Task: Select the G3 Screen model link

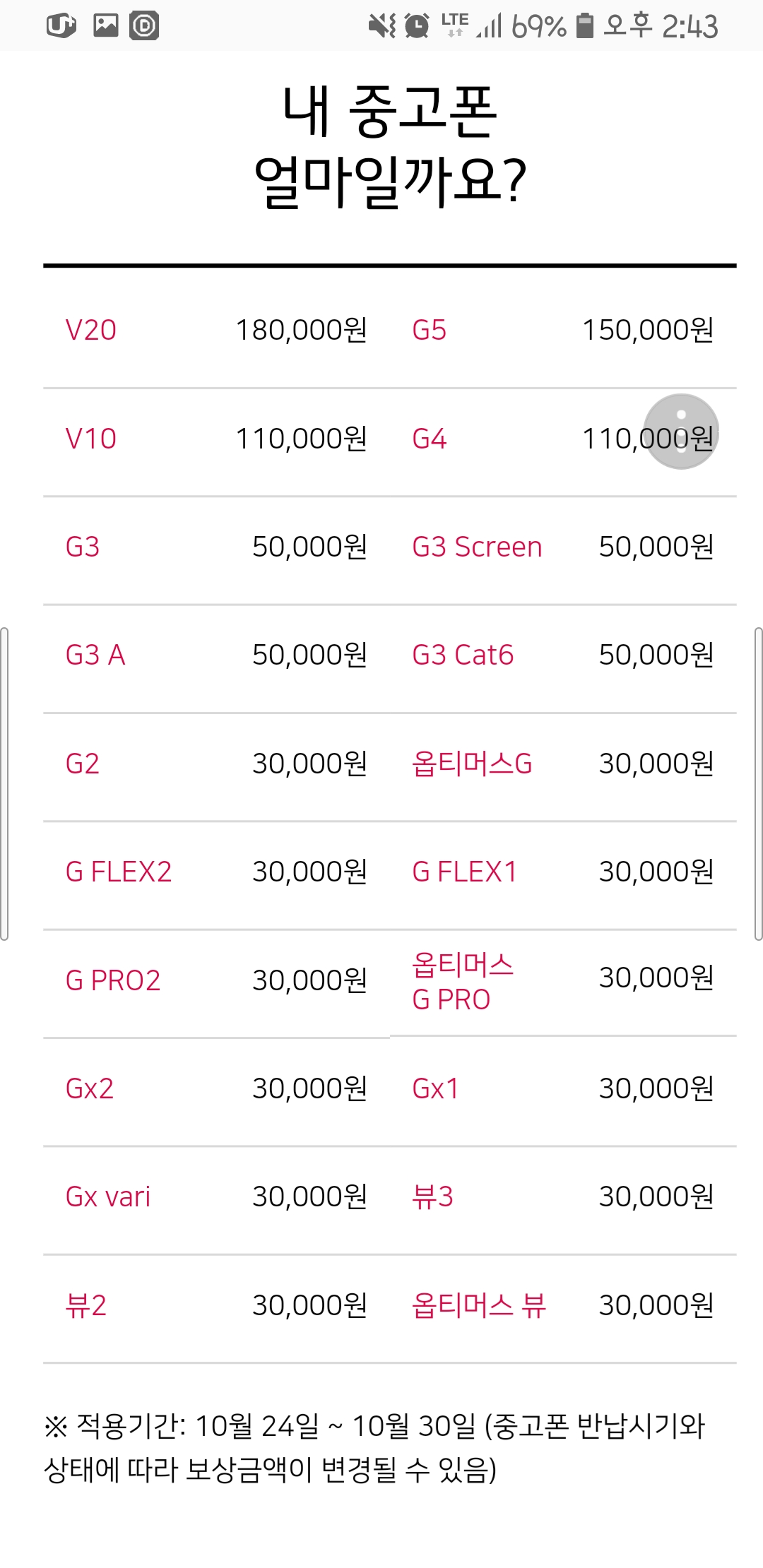Action: click(477, 547)
